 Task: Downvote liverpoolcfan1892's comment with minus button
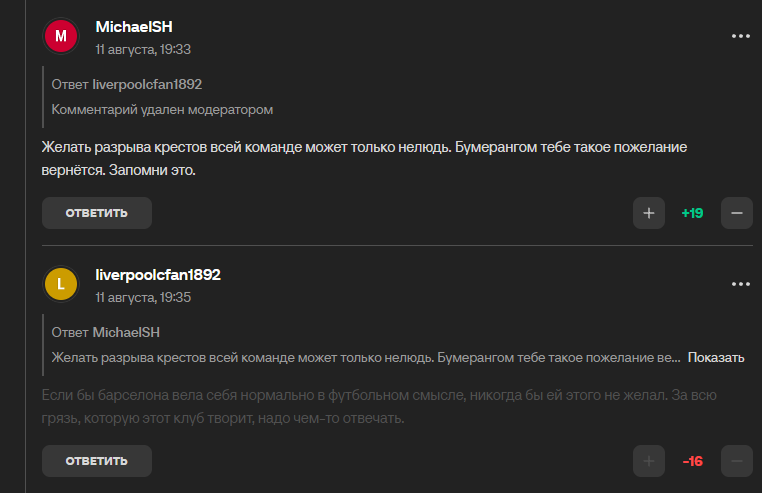(x=737, y=461)
